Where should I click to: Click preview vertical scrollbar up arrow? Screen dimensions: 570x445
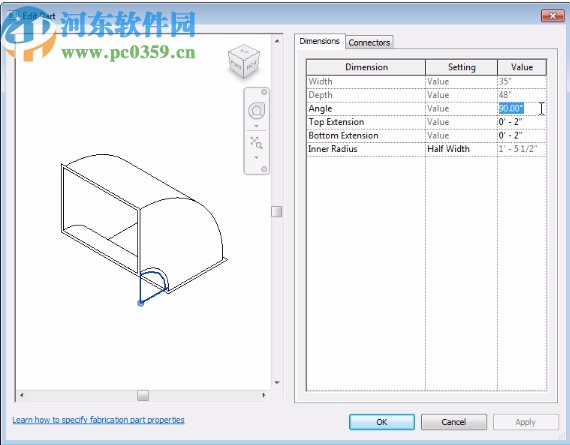click(277, 41)
